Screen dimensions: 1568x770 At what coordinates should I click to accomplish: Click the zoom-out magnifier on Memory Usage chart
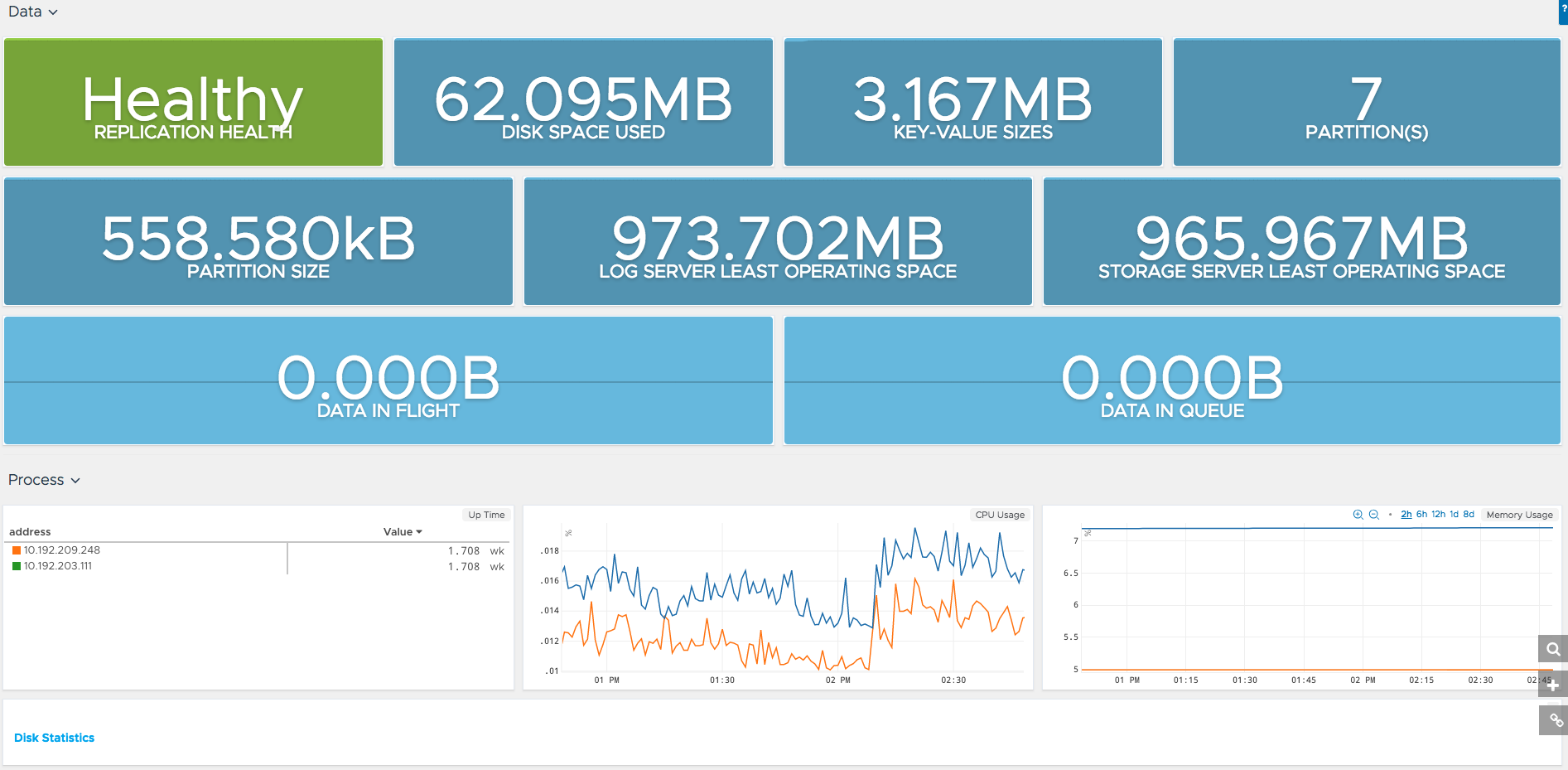tap(1374, 515)
